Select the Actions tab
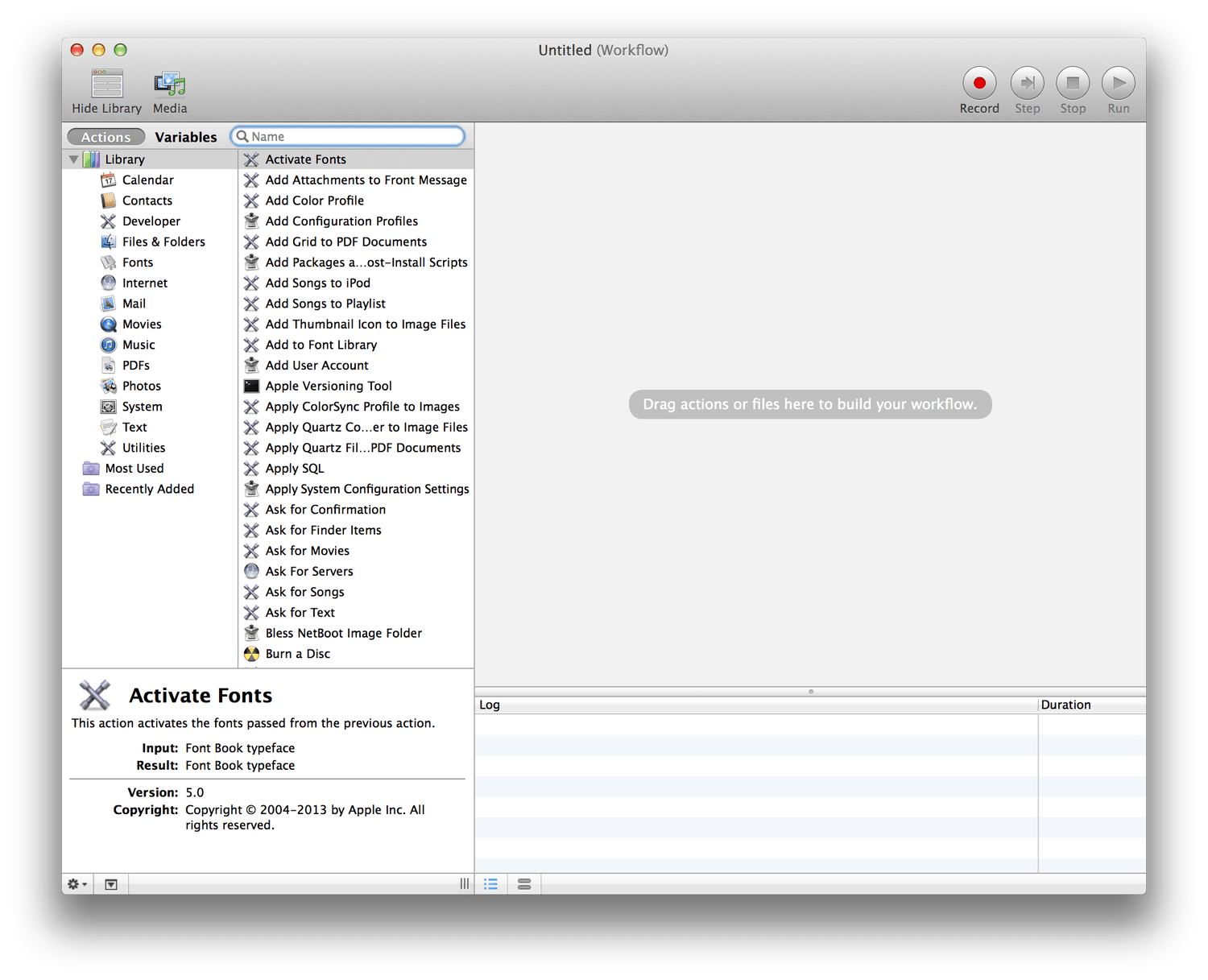The width and height of the screenshot is (1208, 980). click(105, 137)
